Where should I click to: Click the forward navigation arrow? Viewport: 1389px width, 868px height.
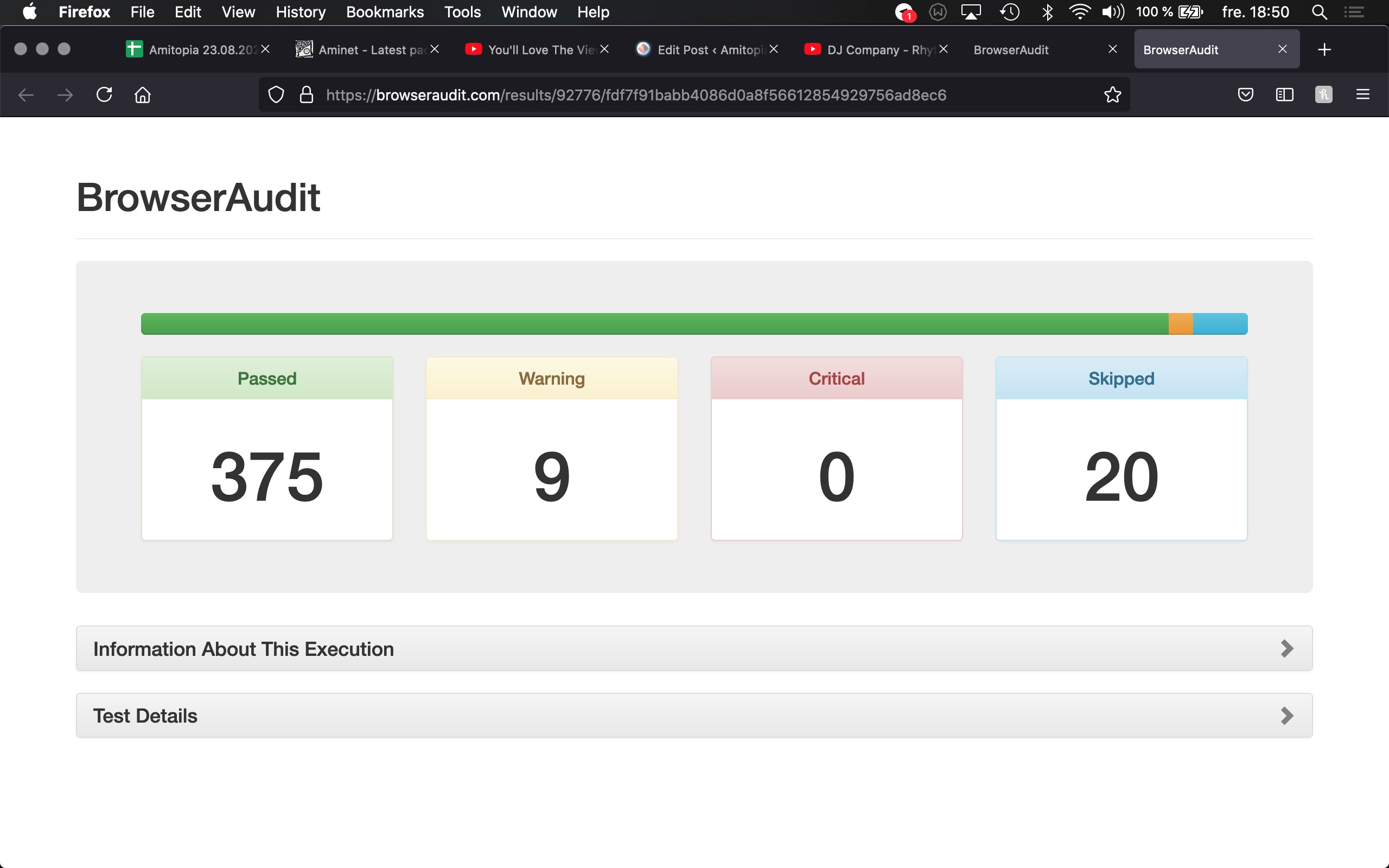point(65,95)
